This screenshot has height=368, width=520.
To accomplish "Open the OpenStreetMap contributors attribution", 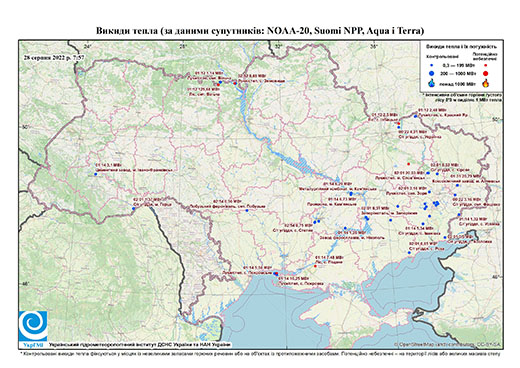I will click(448, 344).
